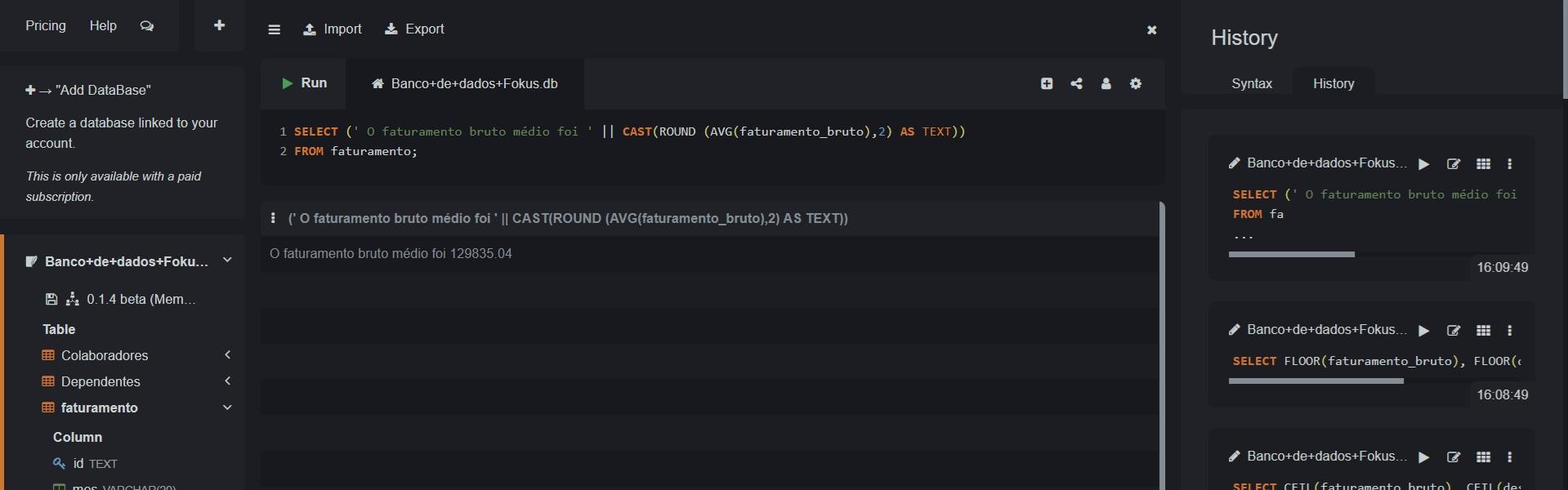Image resolution: width=1568 pixels, height=490 pixels.
Task: Edit the 16:09:49 history query
Action: tap(1454, 164)
